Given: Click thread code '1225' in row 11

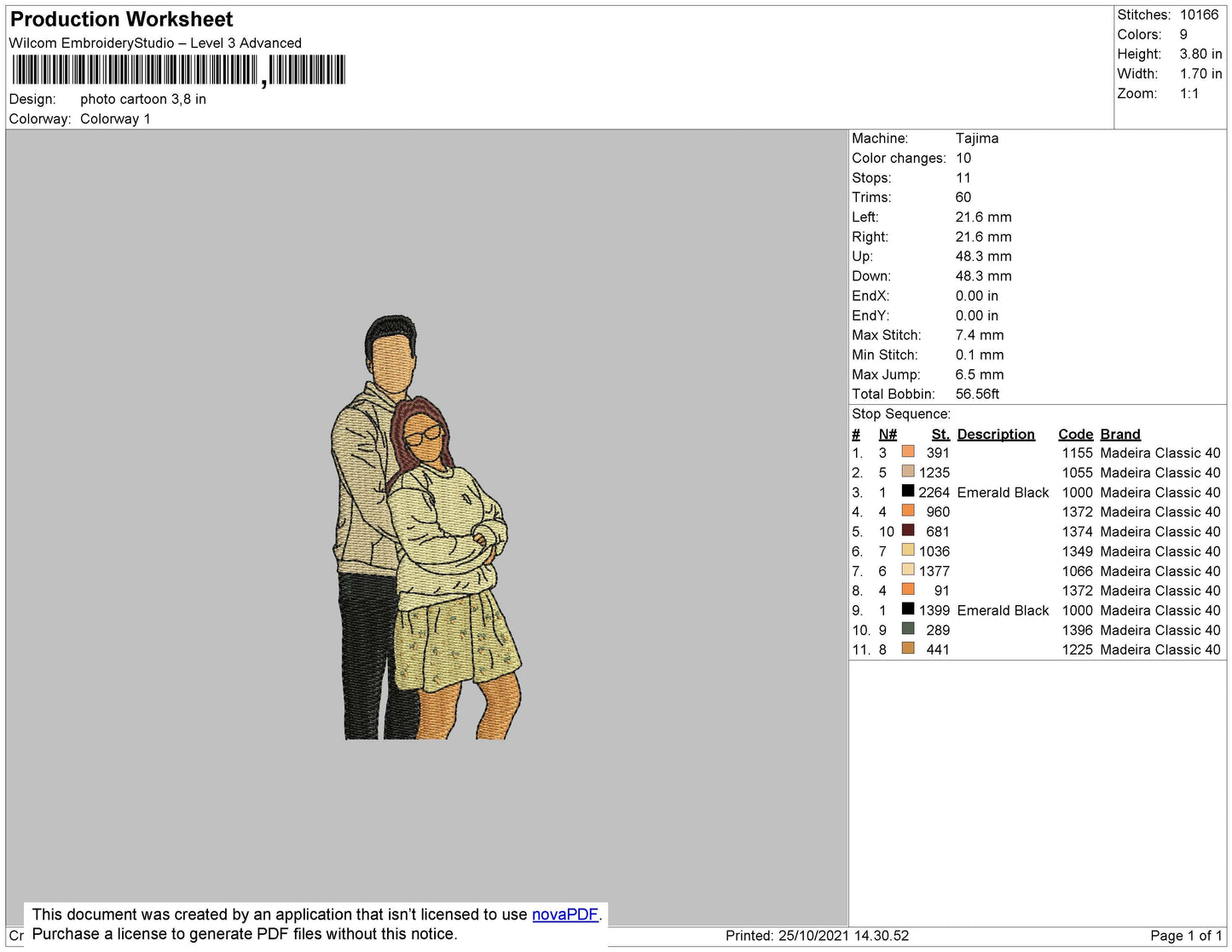Looking at the screenshot, I should 1077,649.
